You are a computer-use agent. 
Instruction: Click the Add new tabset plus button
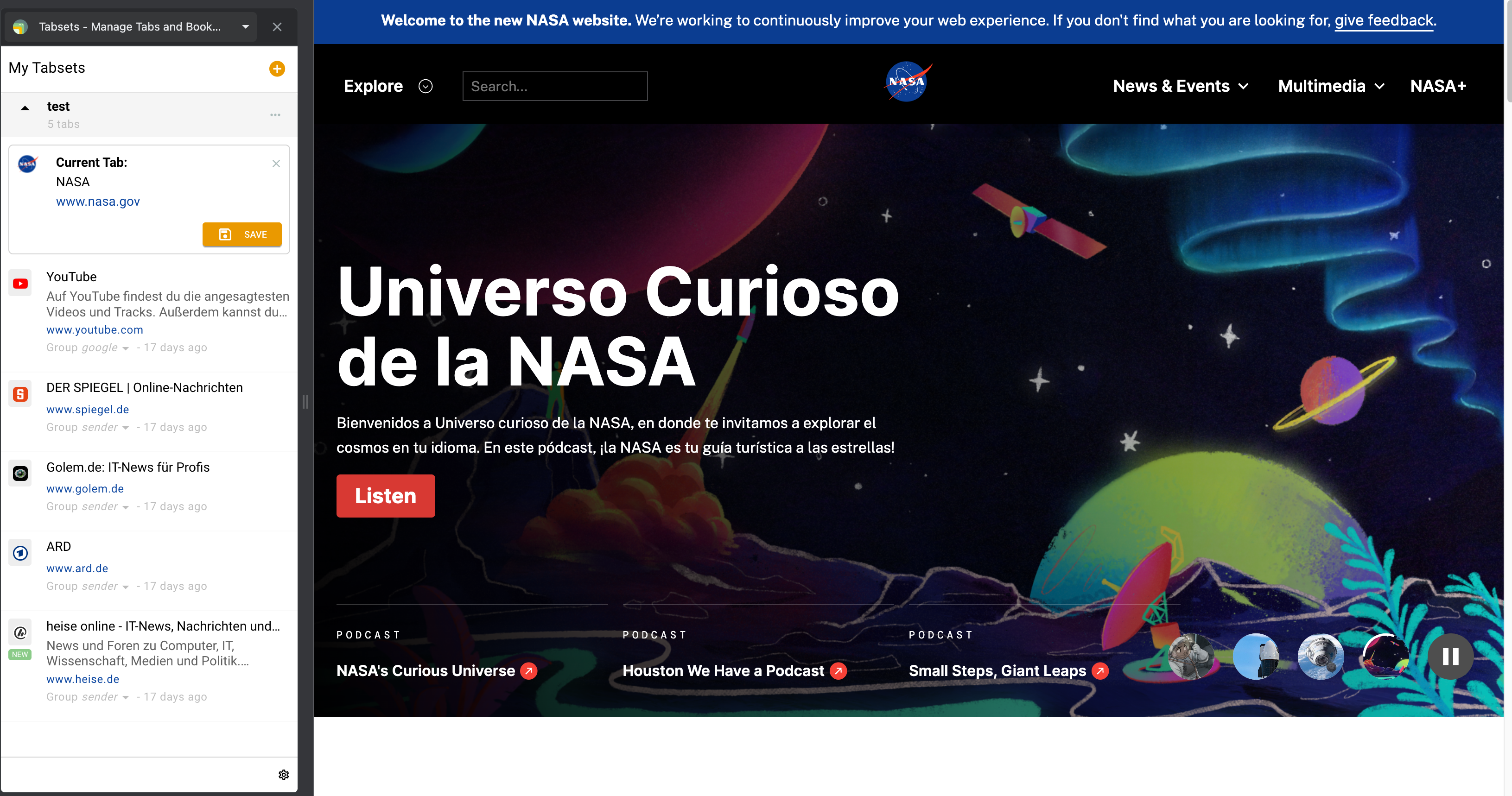(x=278, y=68)
